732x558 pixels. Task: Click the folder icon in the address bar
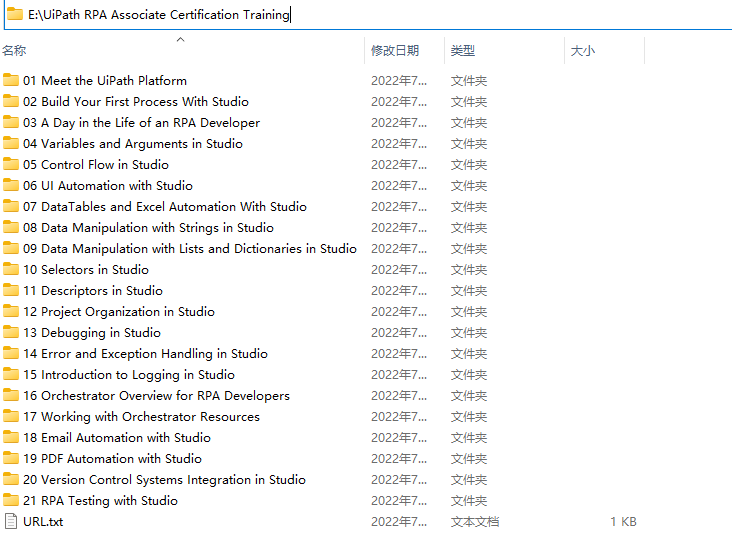coord(15,14)
